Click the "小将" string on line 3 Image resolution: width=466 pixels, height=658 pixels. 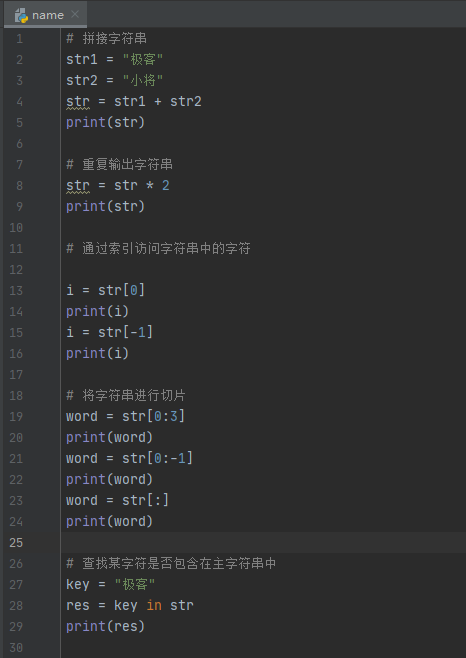[143, 80]
